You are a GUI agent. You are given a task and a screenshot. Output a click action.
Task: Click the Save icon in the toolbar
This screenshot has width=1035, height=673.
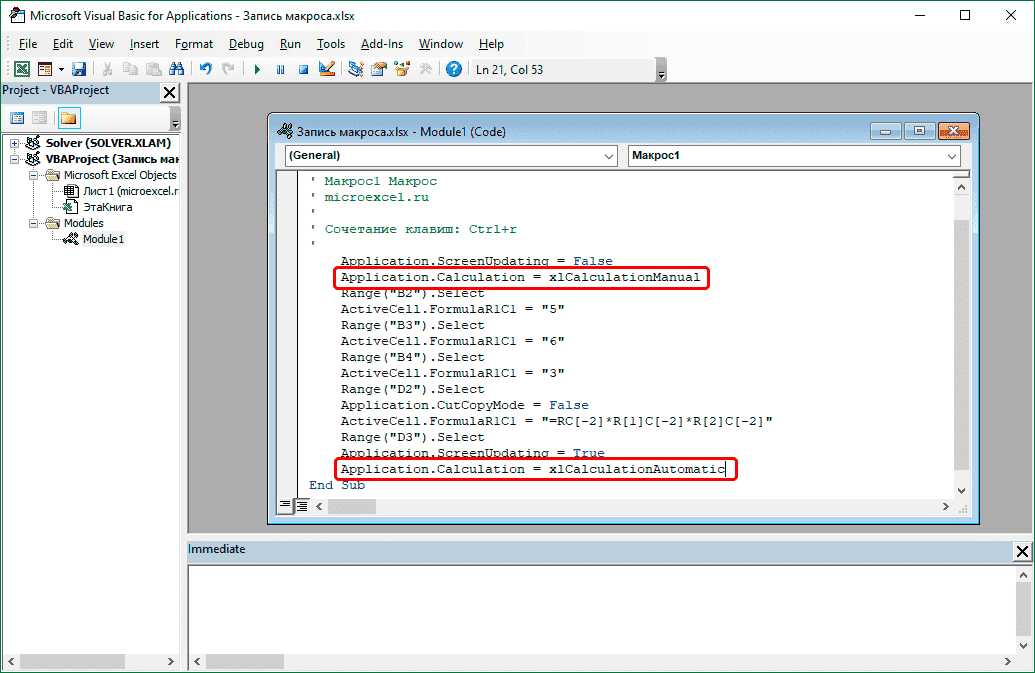tap(78, 69)
